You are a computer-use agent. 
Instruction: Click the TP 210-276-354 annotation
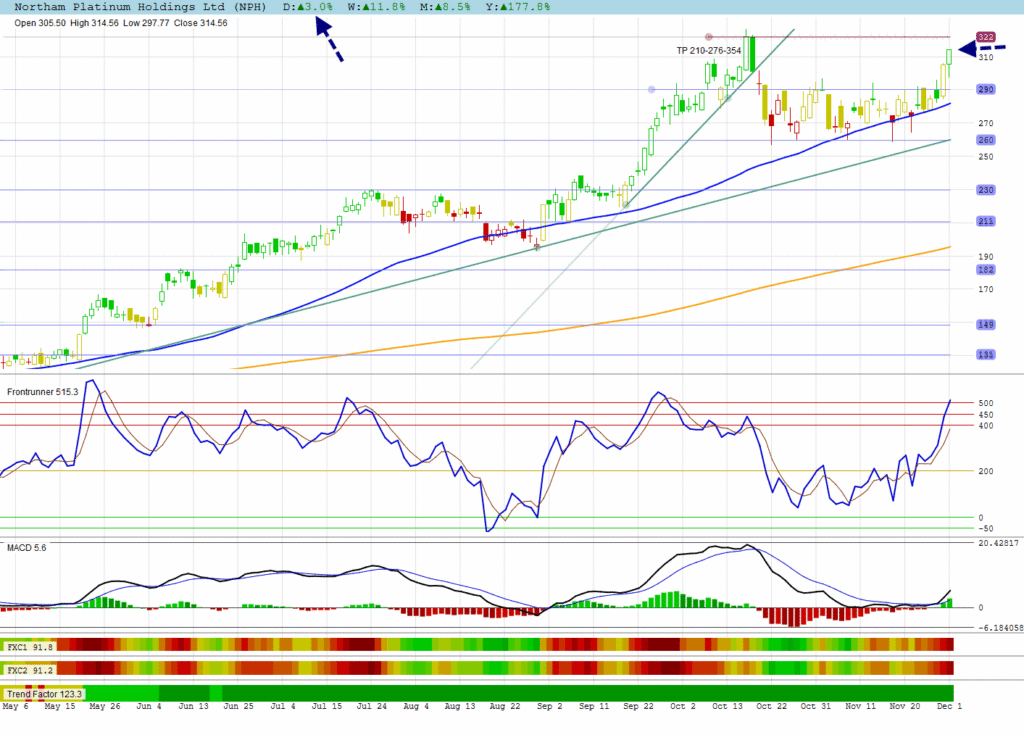coord(708,50)
